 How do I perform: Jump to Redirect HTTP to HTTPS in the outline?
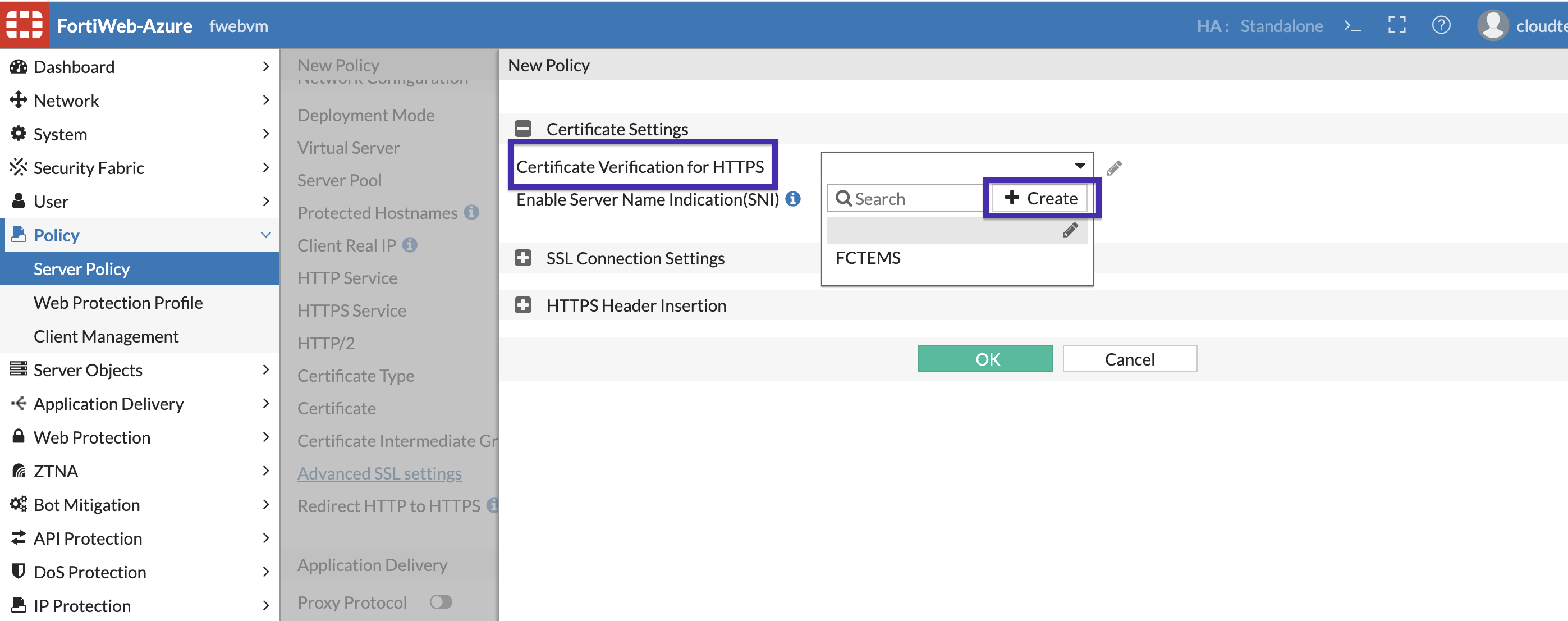click(x=388, y=505)
